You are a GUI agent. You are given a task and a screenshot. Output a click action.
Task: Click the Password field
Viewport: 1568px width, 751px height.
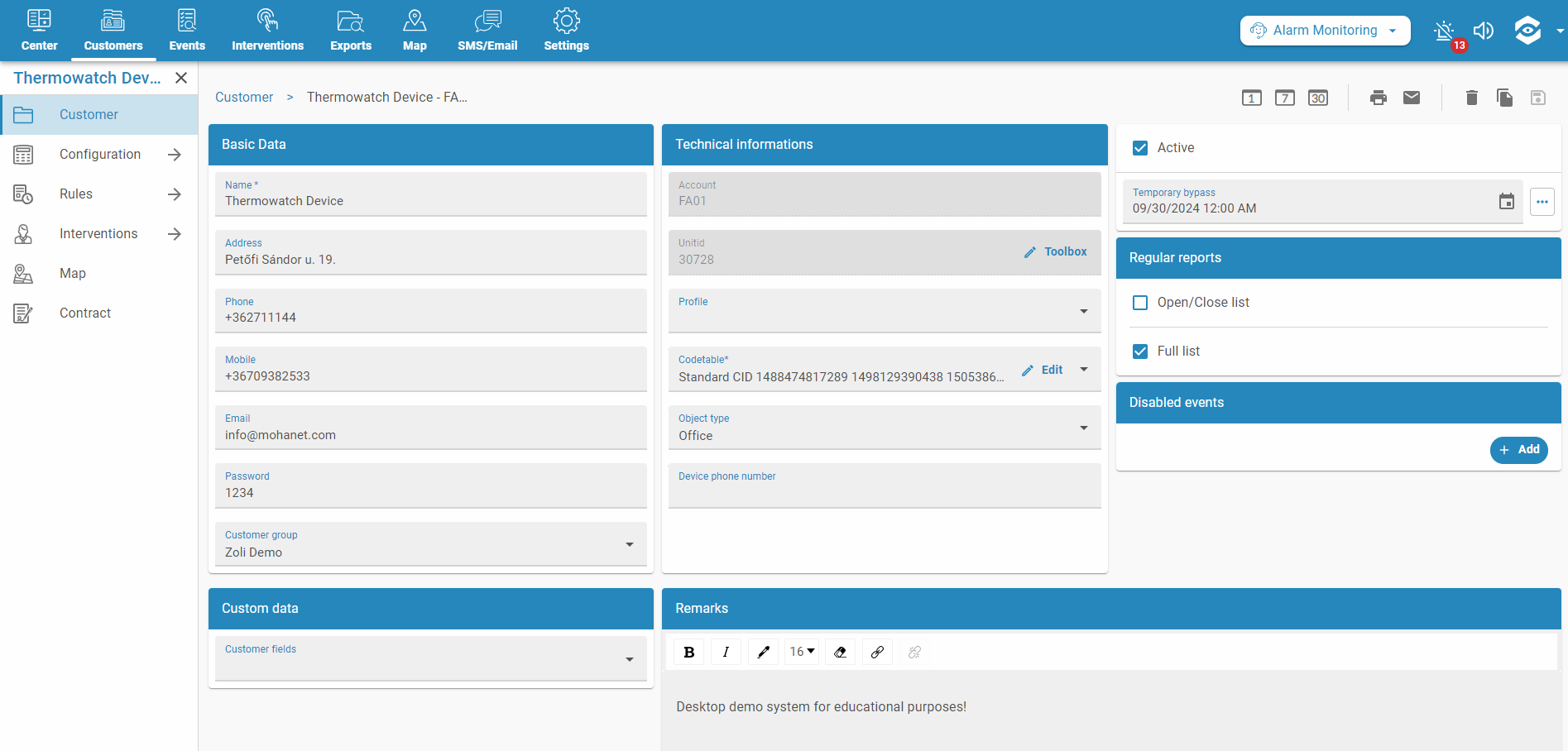431,486
